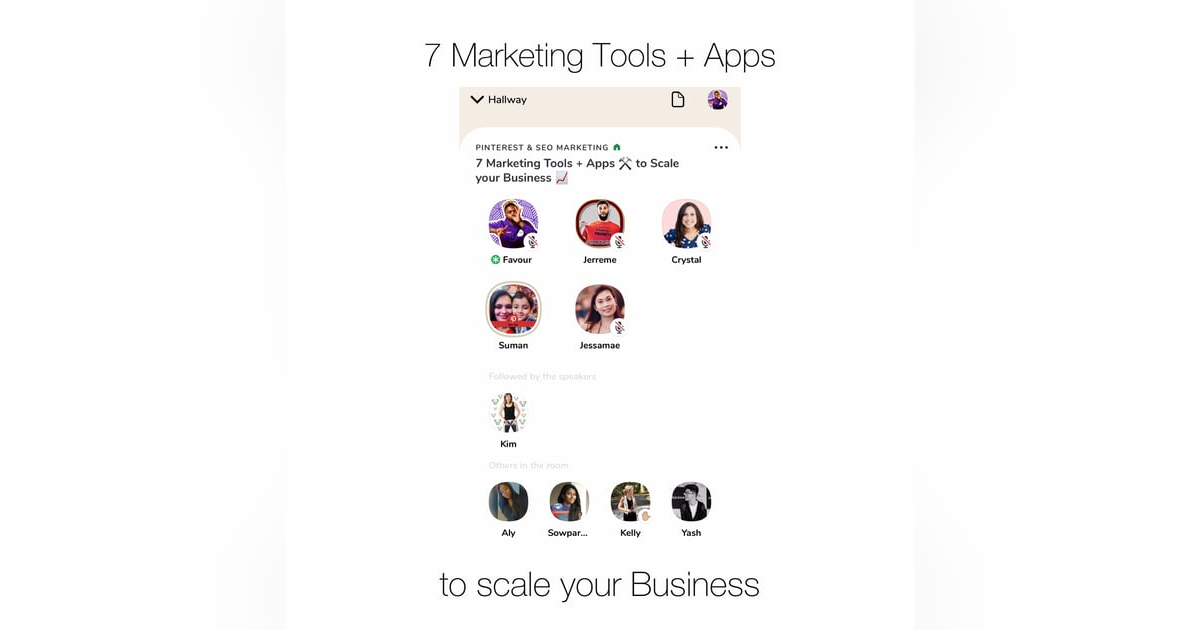Screen dimensions: 1200x630
Task: Open Suman's avatar
Action: [513, 309]
